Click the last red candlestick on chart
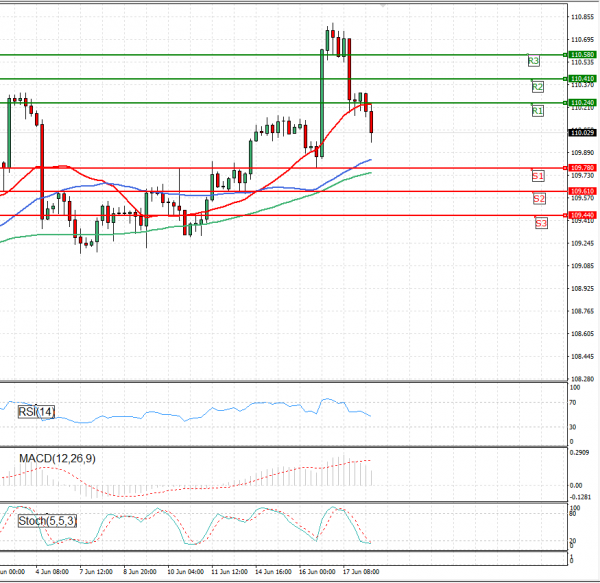Screen dimensions: 600x583 (372, 123)
